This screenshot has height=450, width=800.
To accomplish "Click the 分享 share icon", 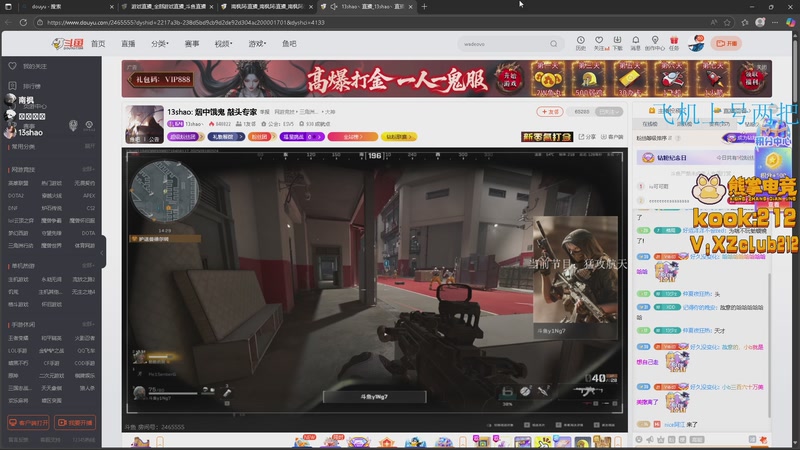I will (x=587, y=137).
